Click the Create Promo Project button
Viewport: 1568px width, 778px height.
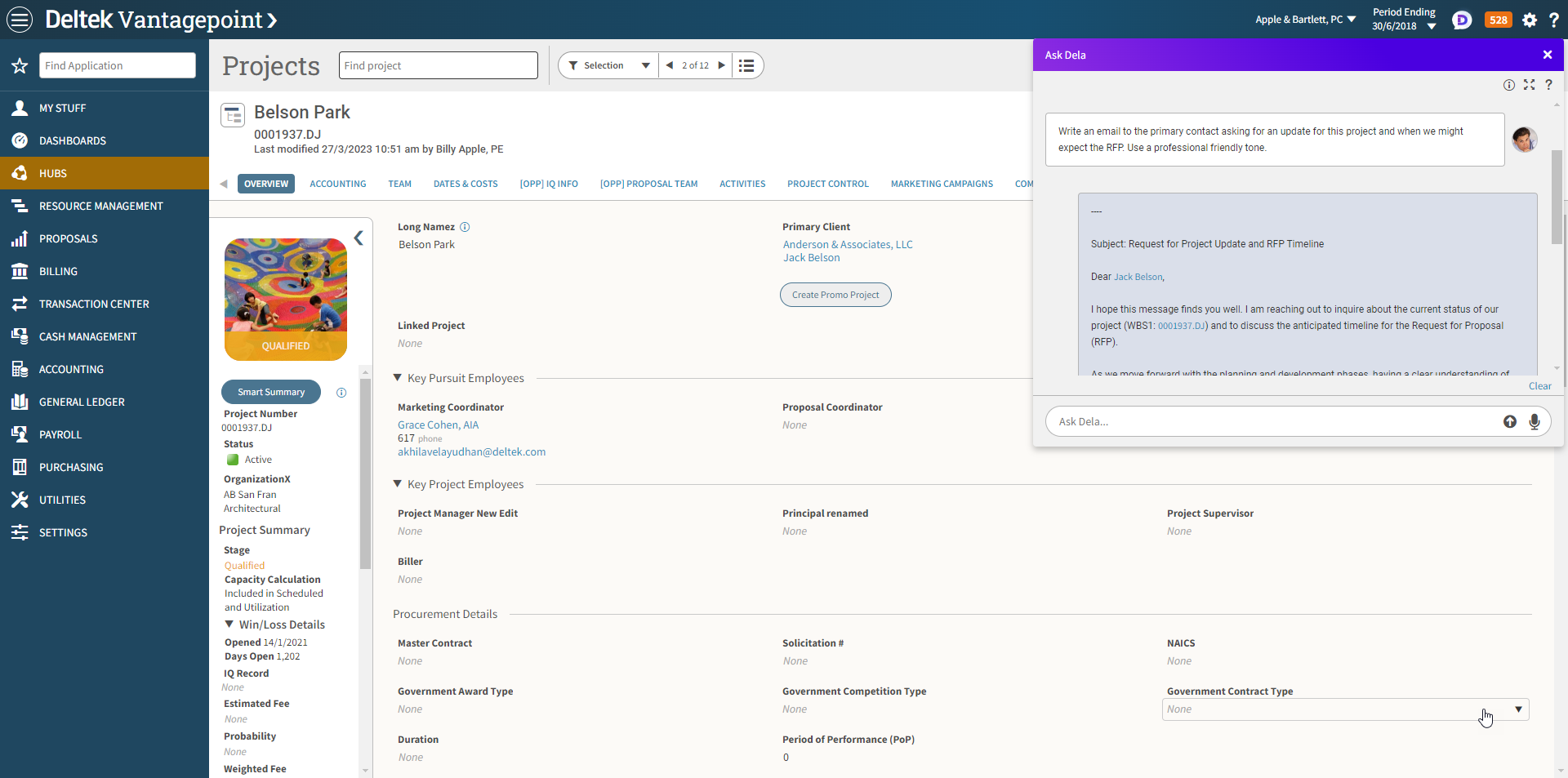(x=835, y=295)
